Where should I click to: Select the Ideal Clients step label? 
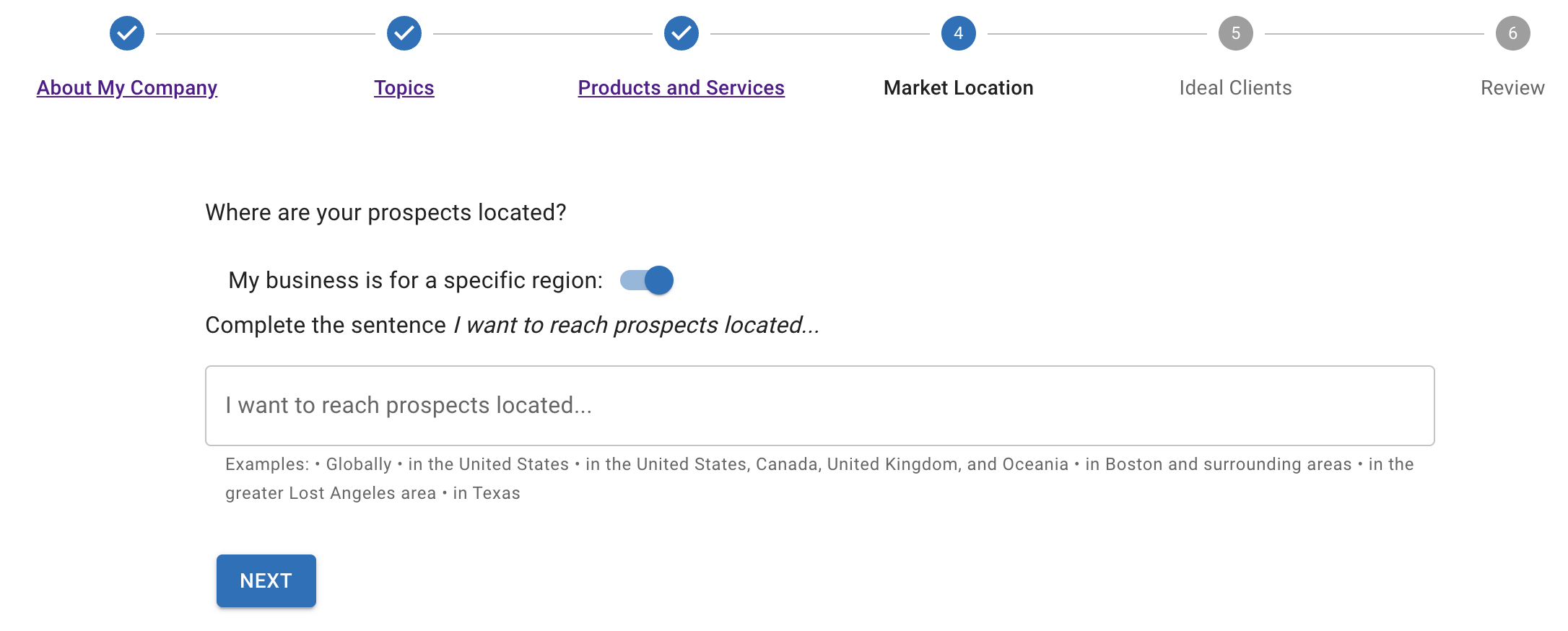point(1235,88)
